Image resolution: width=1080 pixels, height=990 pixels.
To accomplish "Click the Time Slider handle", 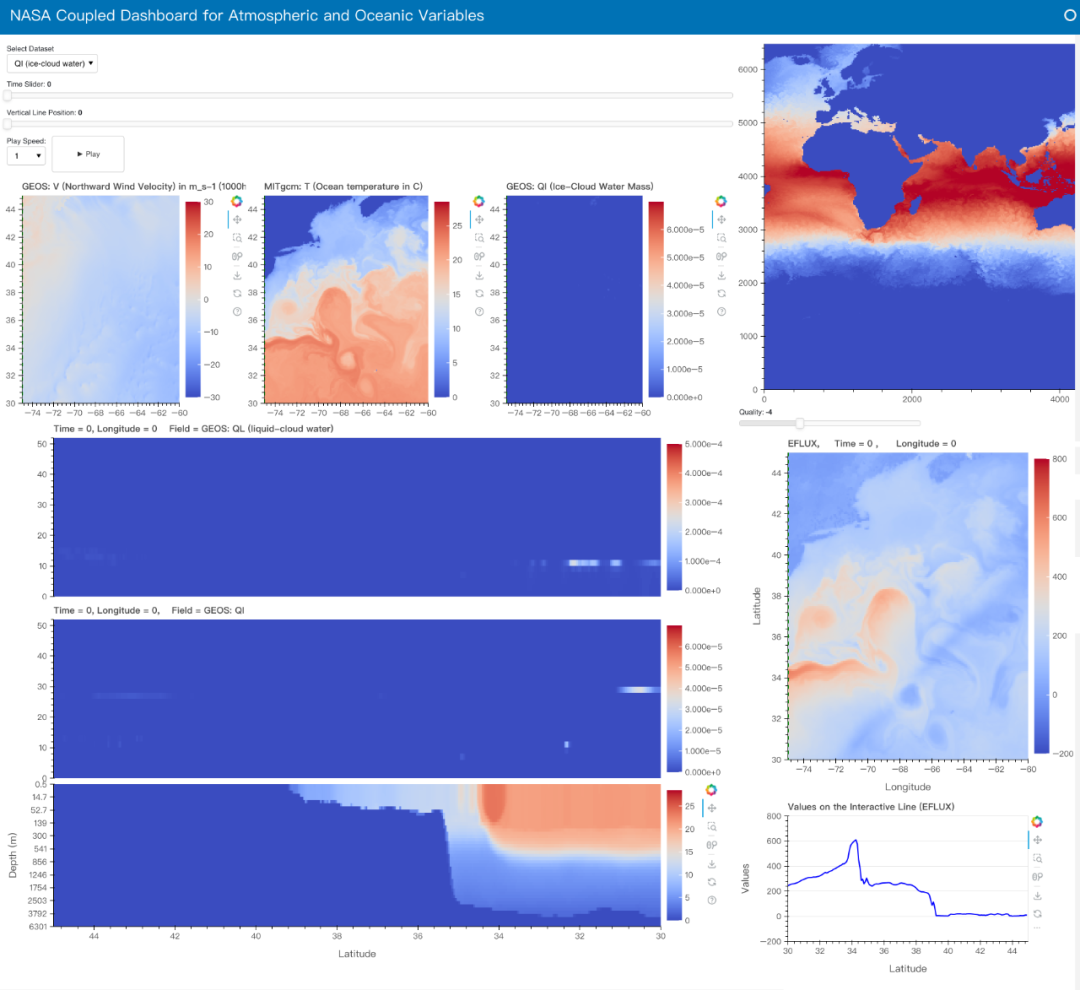I will (8, 96).
